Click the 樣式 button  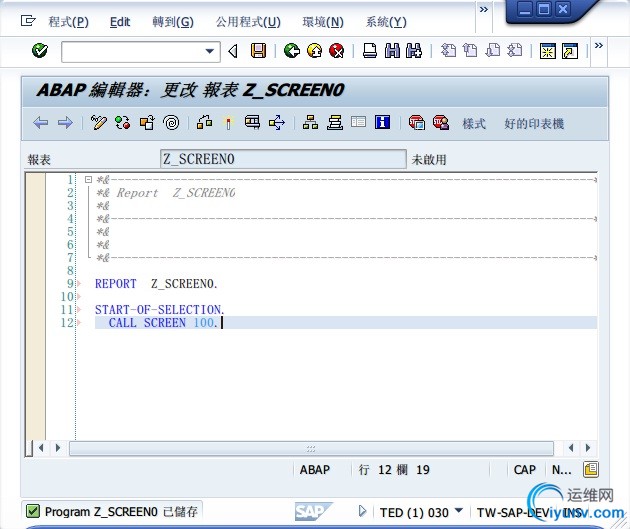[x=474, y=123]
